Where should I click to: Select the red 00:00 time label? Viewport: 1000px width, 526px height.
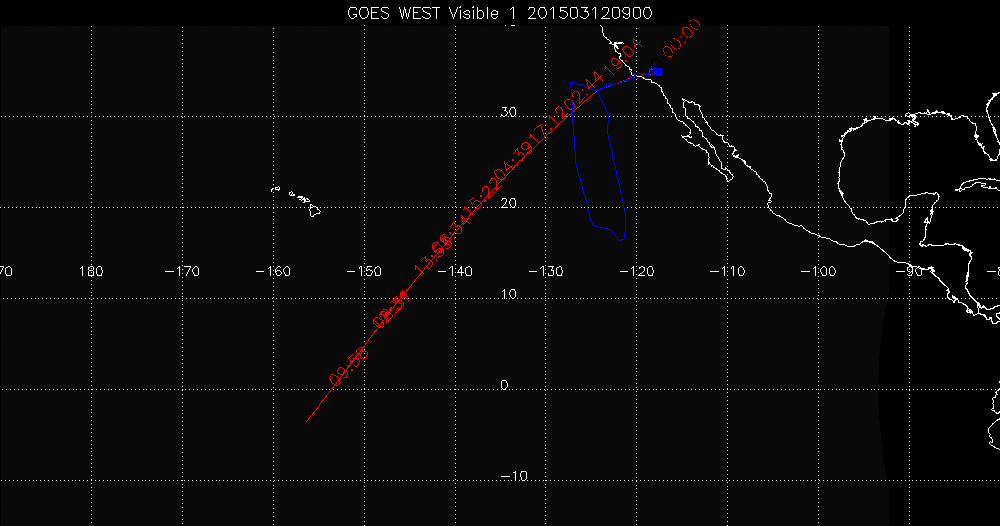click(681, 38)
